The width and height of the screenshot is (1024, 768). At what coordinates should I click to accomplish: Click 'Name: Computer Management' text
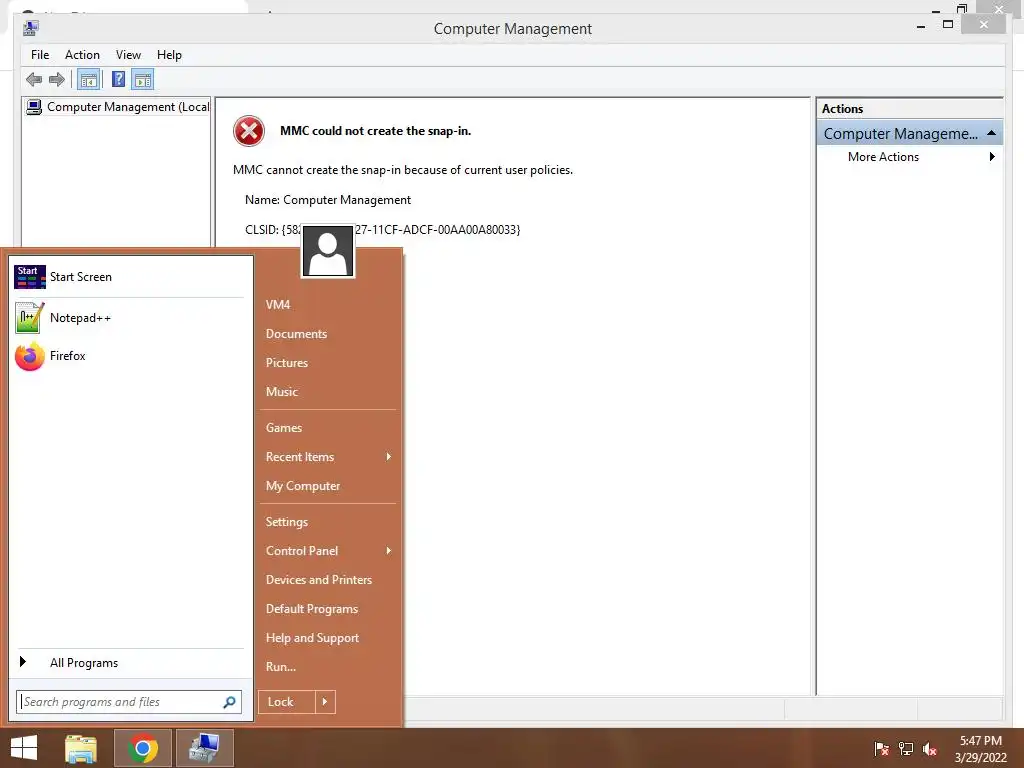click(x=328, y=200)
